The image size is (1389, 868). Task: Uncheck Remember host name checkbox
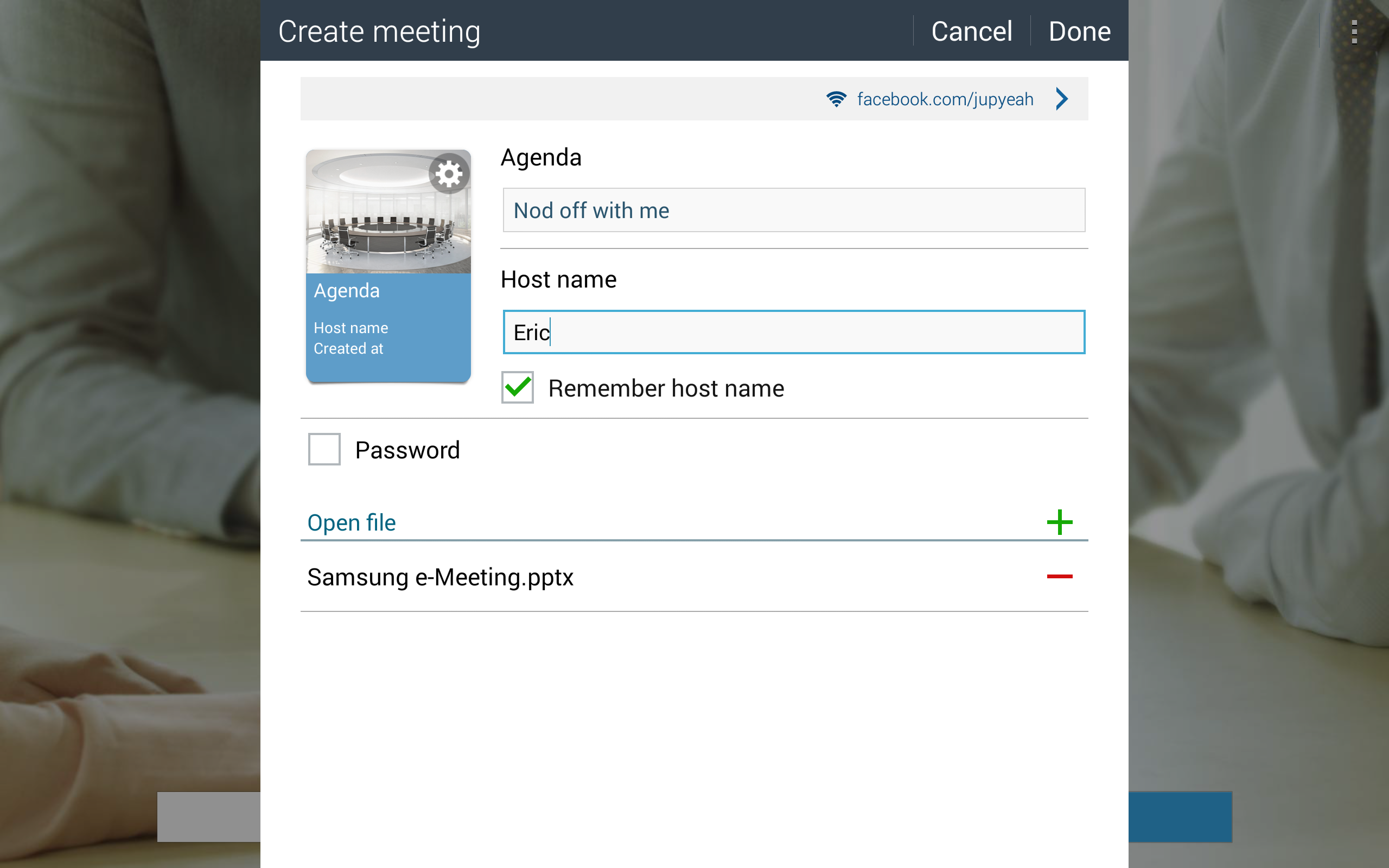pos(517,387)
